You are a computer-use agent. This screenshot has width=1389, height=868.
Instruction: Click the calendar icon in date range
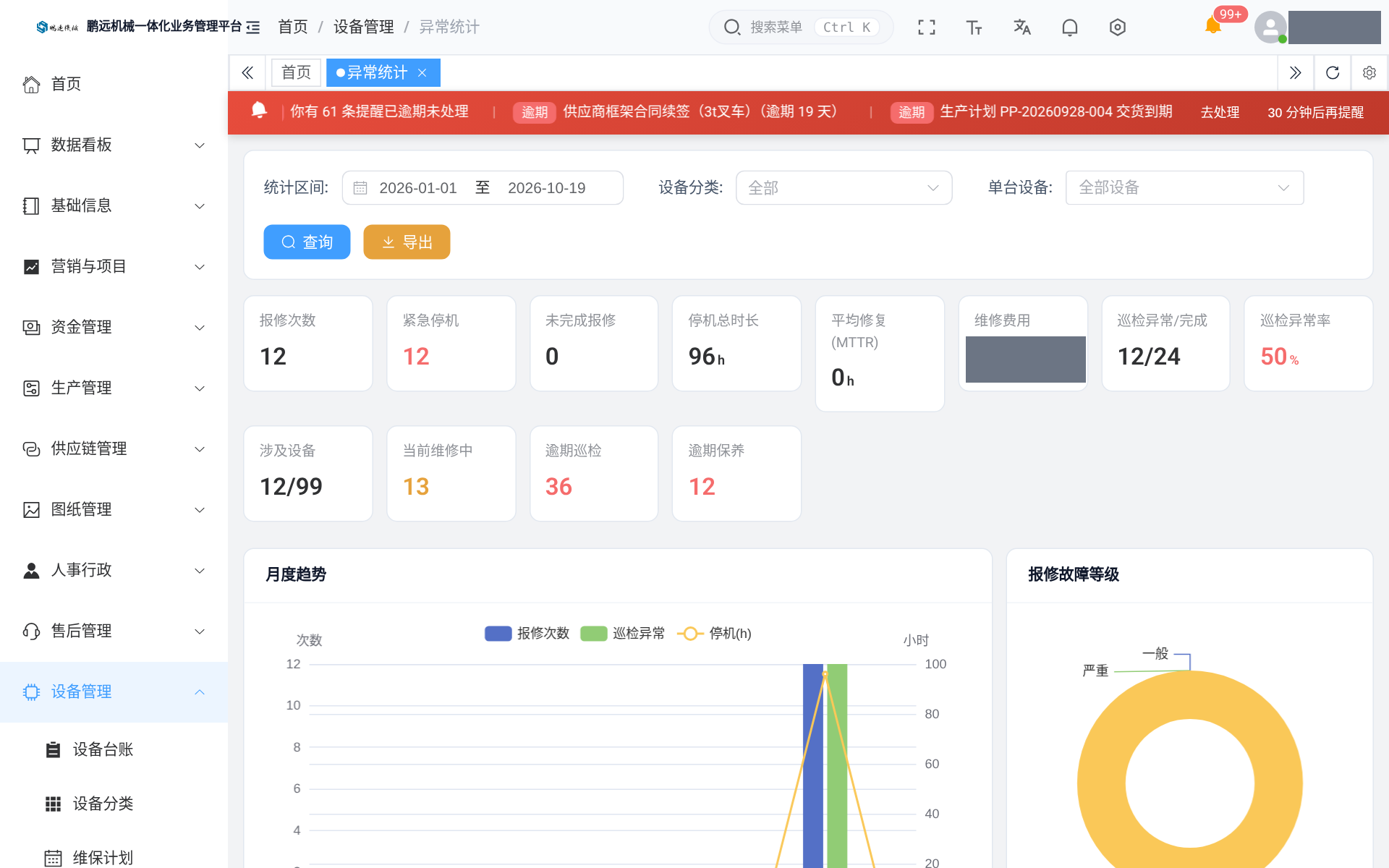(360, 188)
